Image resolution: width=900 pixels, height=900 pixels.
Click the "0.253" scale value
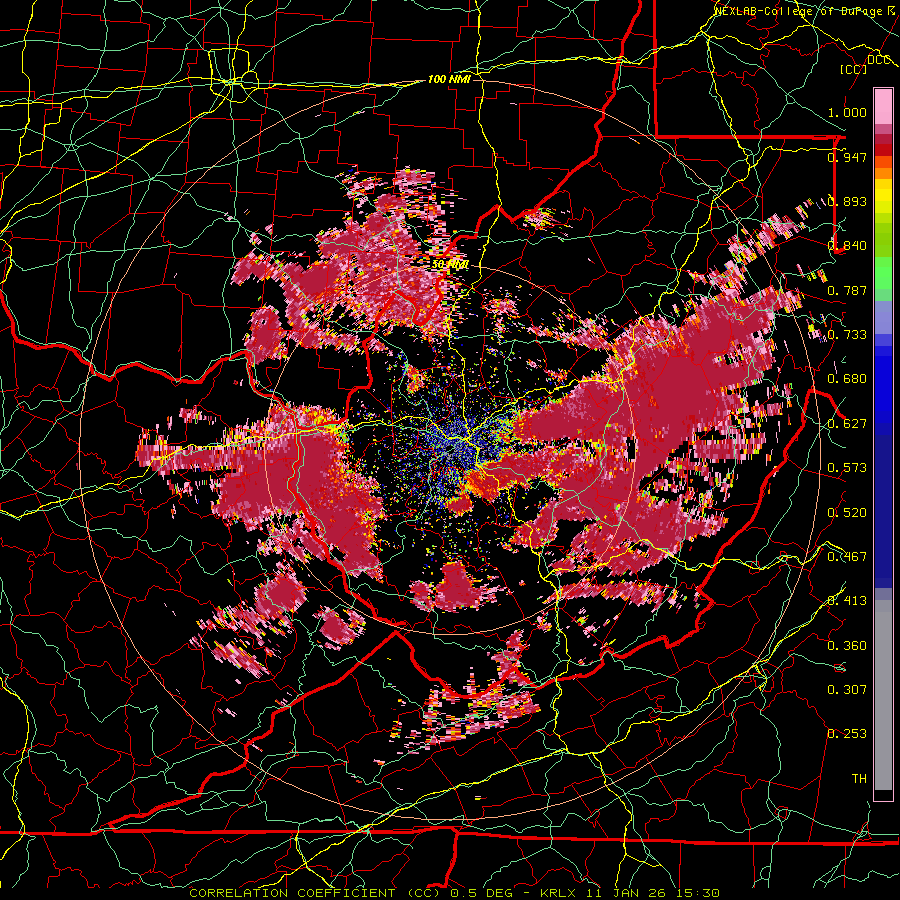(x=847, y=734)
